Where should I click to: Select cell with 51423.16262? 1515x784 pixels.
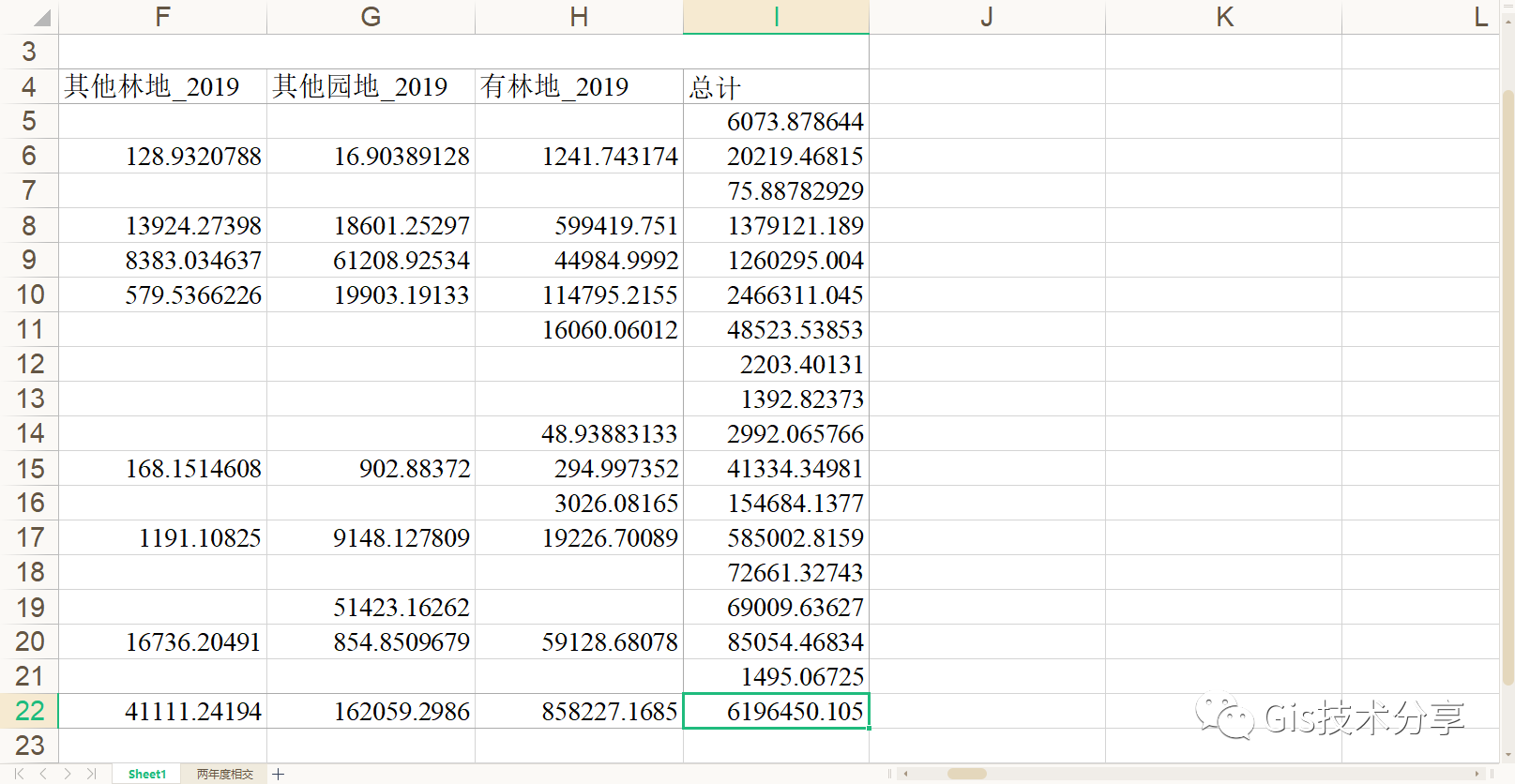coord(371,607)
